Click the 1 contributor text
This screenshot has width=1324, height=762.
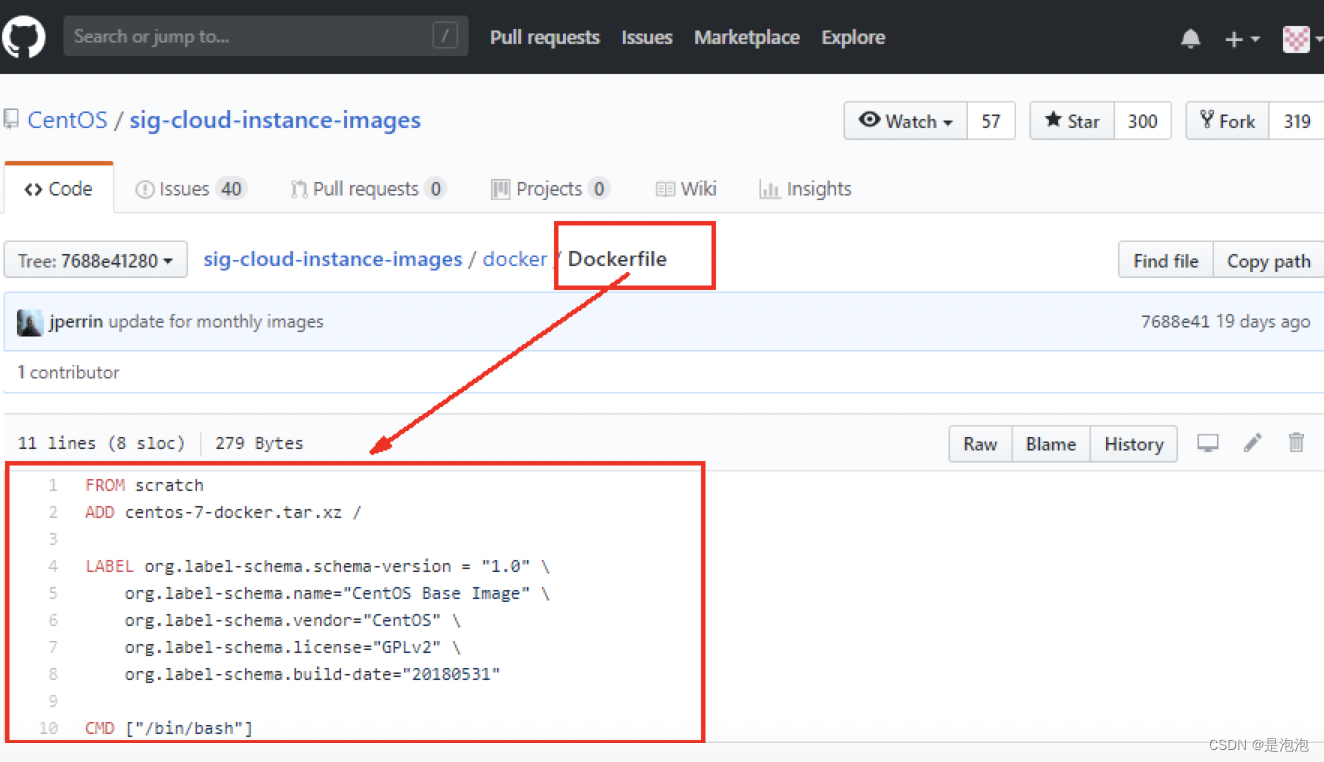[68, 372]
